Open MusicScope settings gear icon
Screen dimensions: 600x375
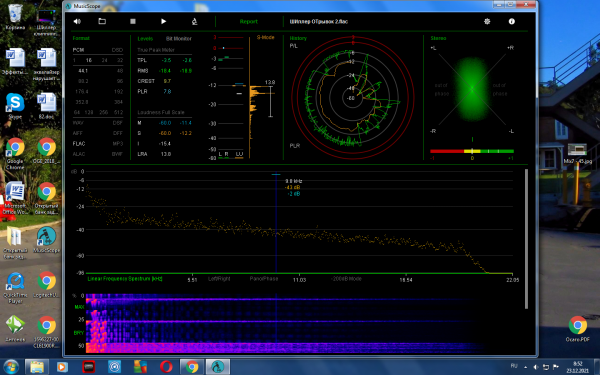487,21
